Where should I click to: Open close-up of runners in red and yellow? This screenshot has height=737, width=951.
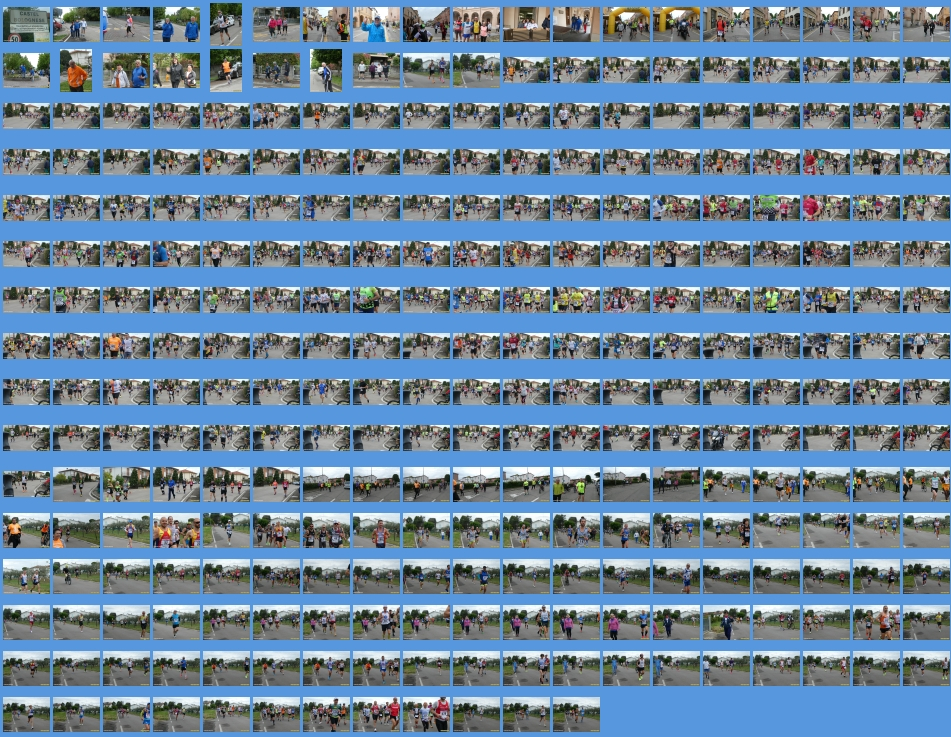click(176, 531)
